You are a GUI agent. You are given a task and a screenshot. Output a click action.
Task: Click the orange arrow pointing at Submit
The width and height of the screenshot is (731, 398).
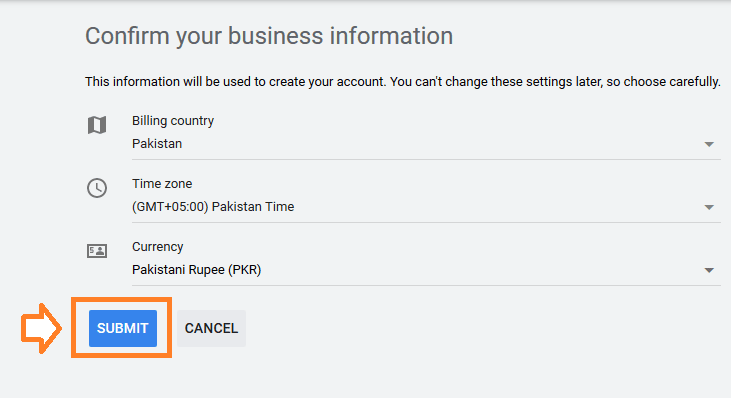click(x=41, y=328)
